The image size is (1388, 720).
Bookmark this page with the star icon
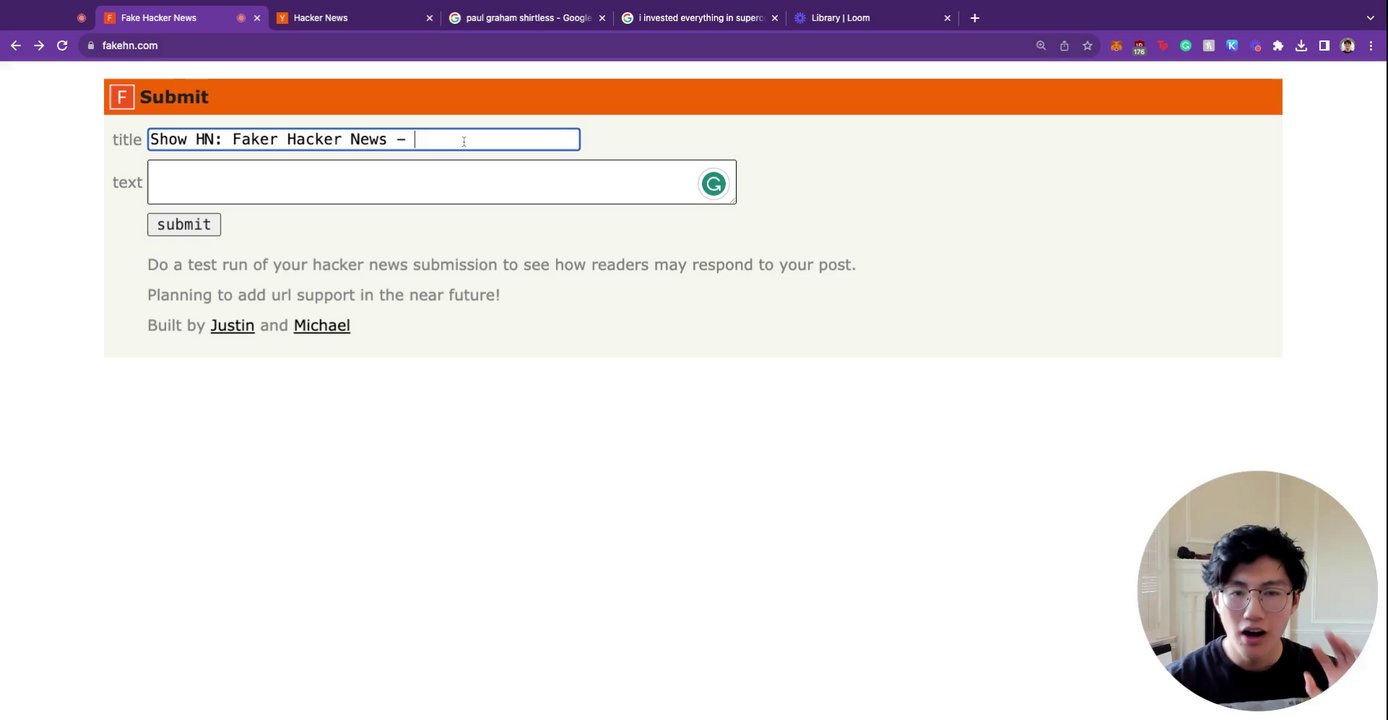[x=1087, y=45]
